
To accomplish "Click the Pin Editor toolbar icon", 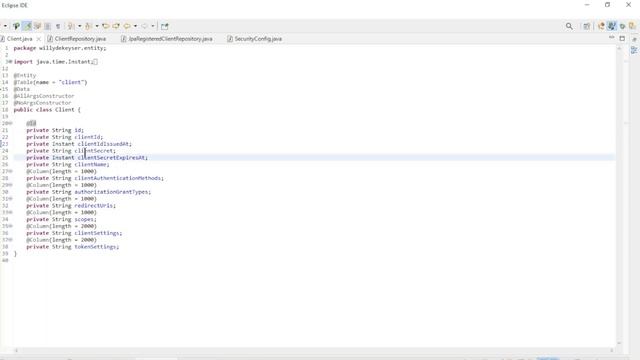I will click(x=164, y=26).
